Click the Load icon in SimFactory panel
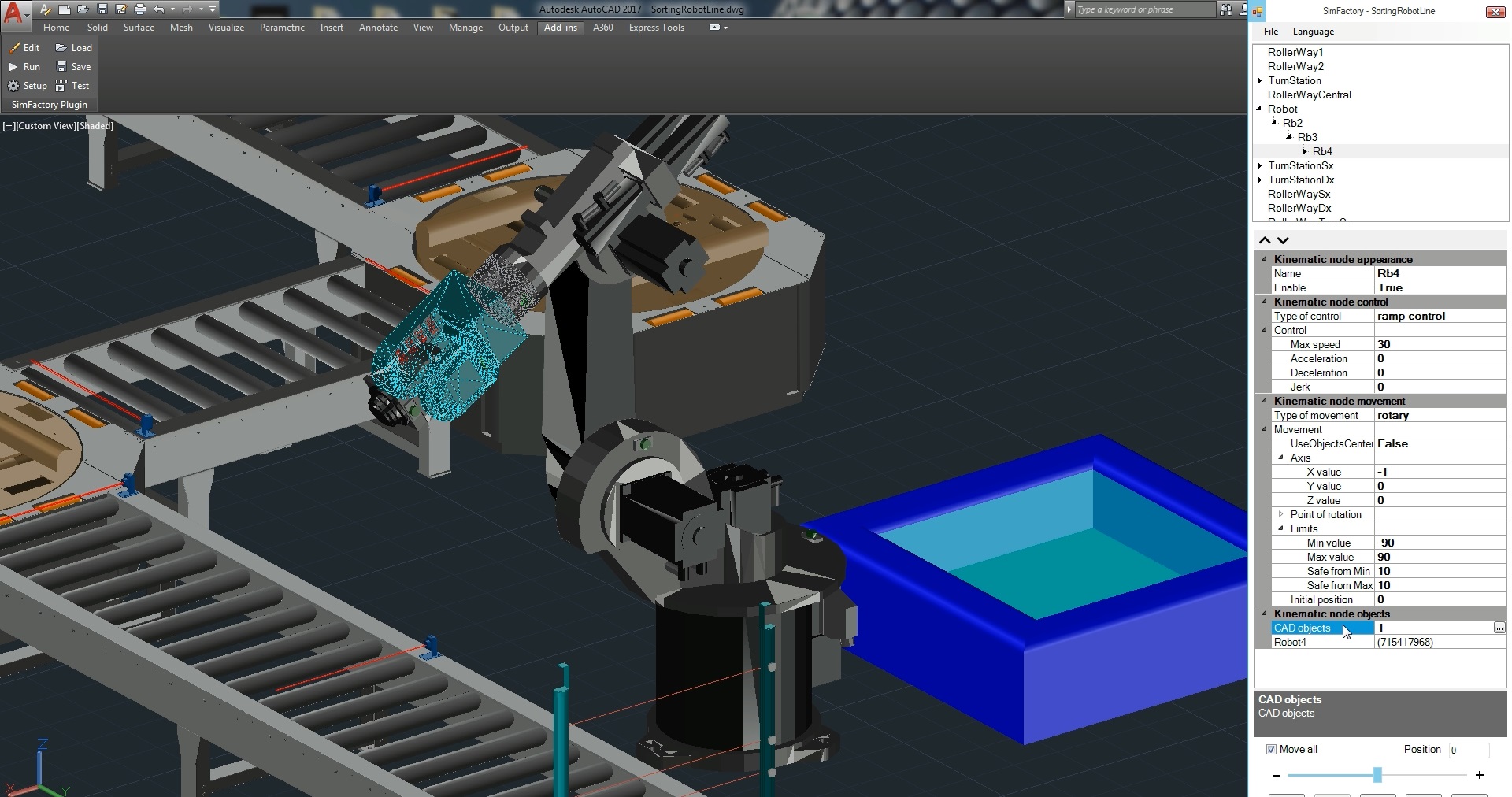Screen dimensions: 1512x797 point(73,48)
